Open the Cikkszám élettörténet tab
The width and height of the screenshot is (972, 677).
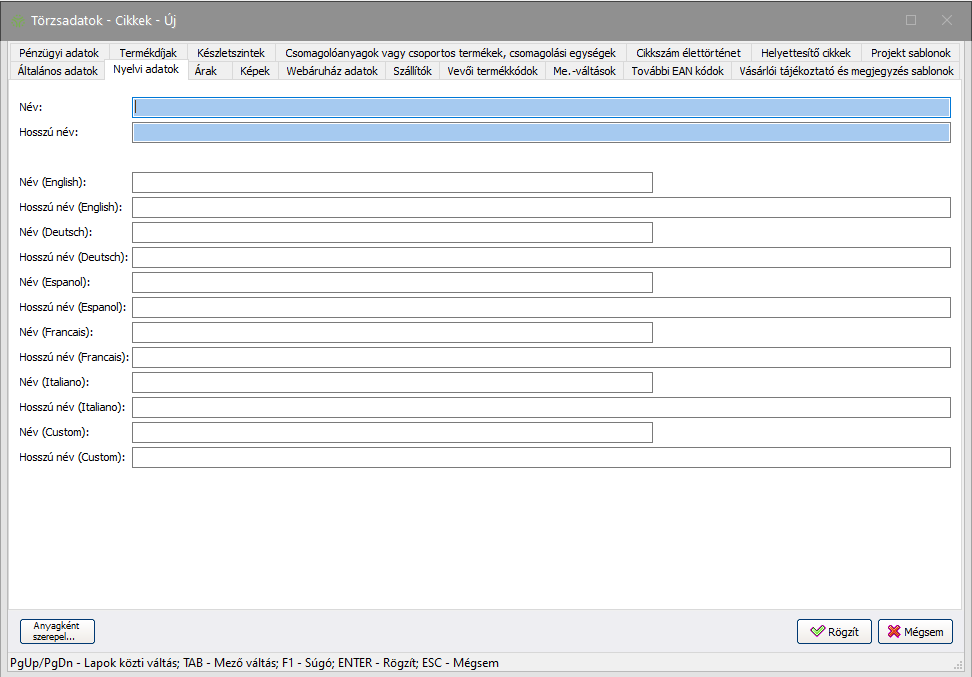[688, 53]
